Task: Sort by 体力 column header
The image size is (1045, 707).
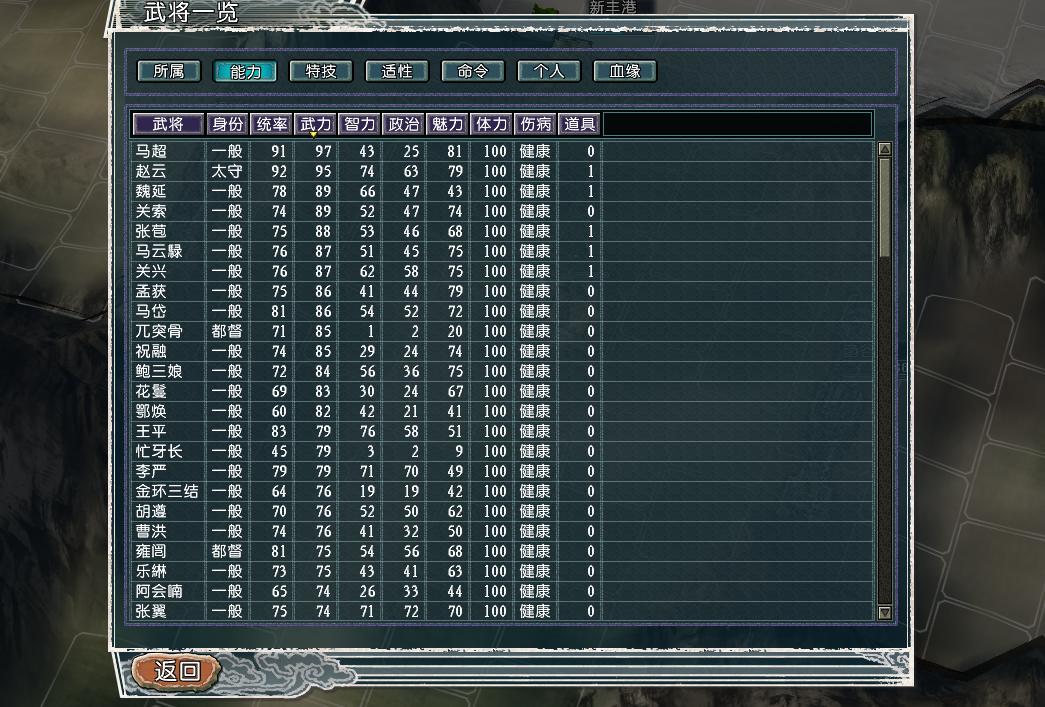Action: [491, 124]
